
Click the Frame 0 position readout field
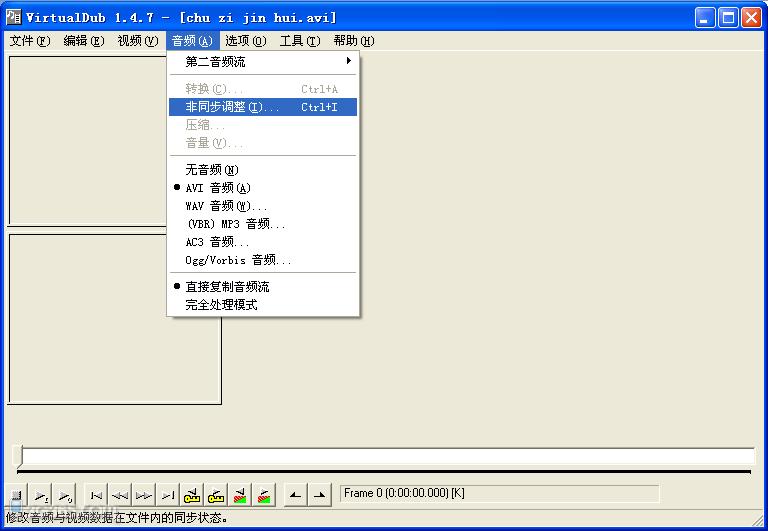pos(500,493)
